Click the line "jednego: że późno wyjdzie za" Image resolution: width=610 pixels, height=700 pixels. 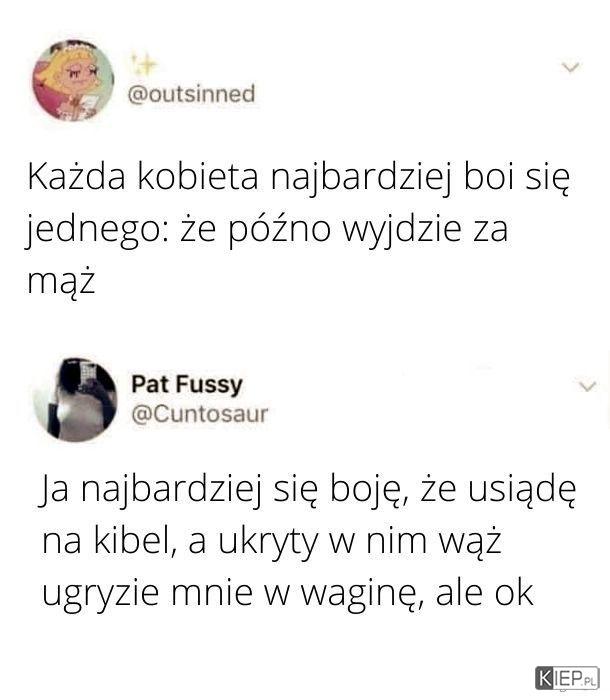pyautogui.click(x=267, y=229)
